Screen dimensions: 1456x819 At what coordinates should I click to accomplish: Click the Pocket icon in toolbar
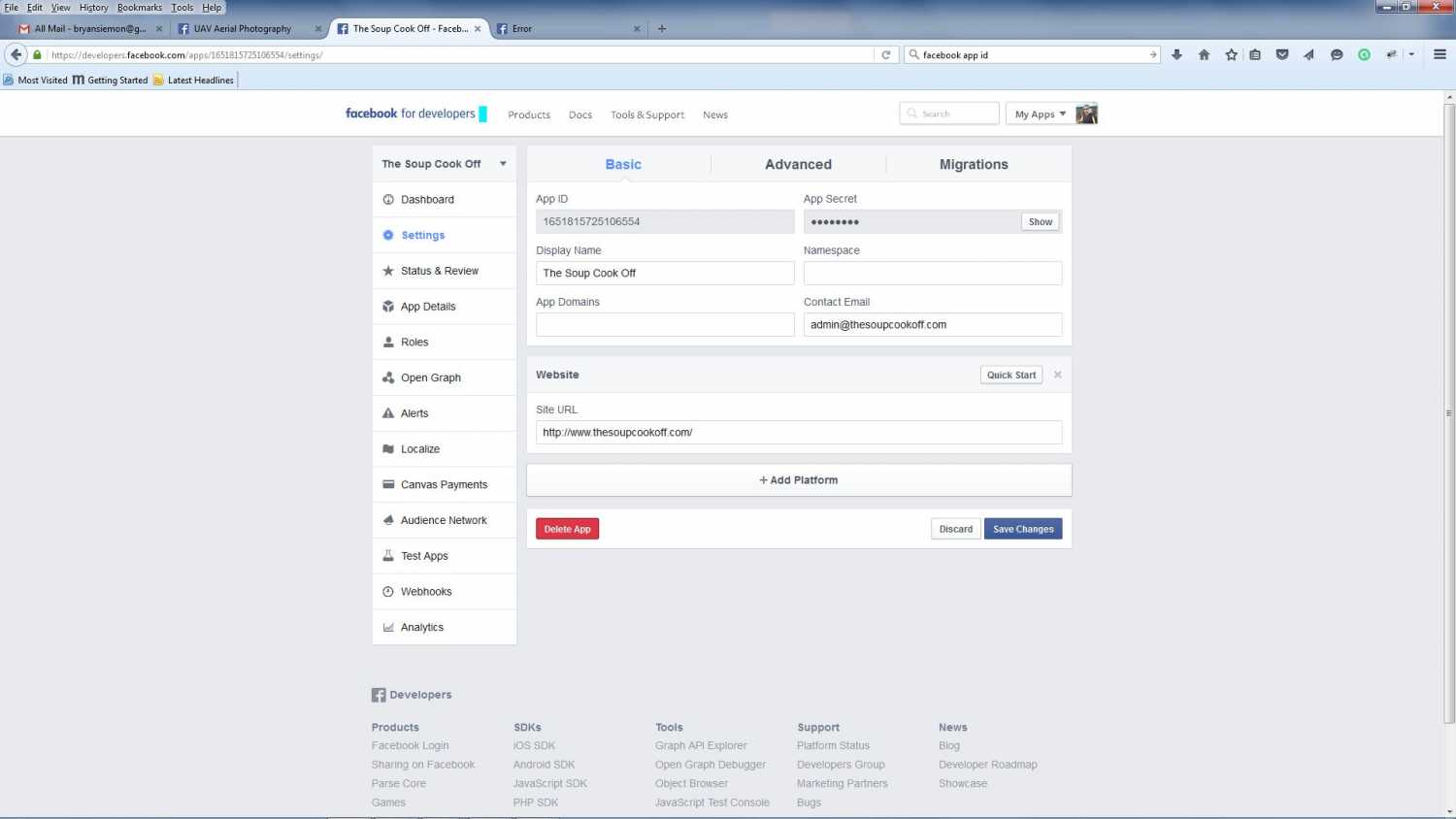coord(1282,55)
